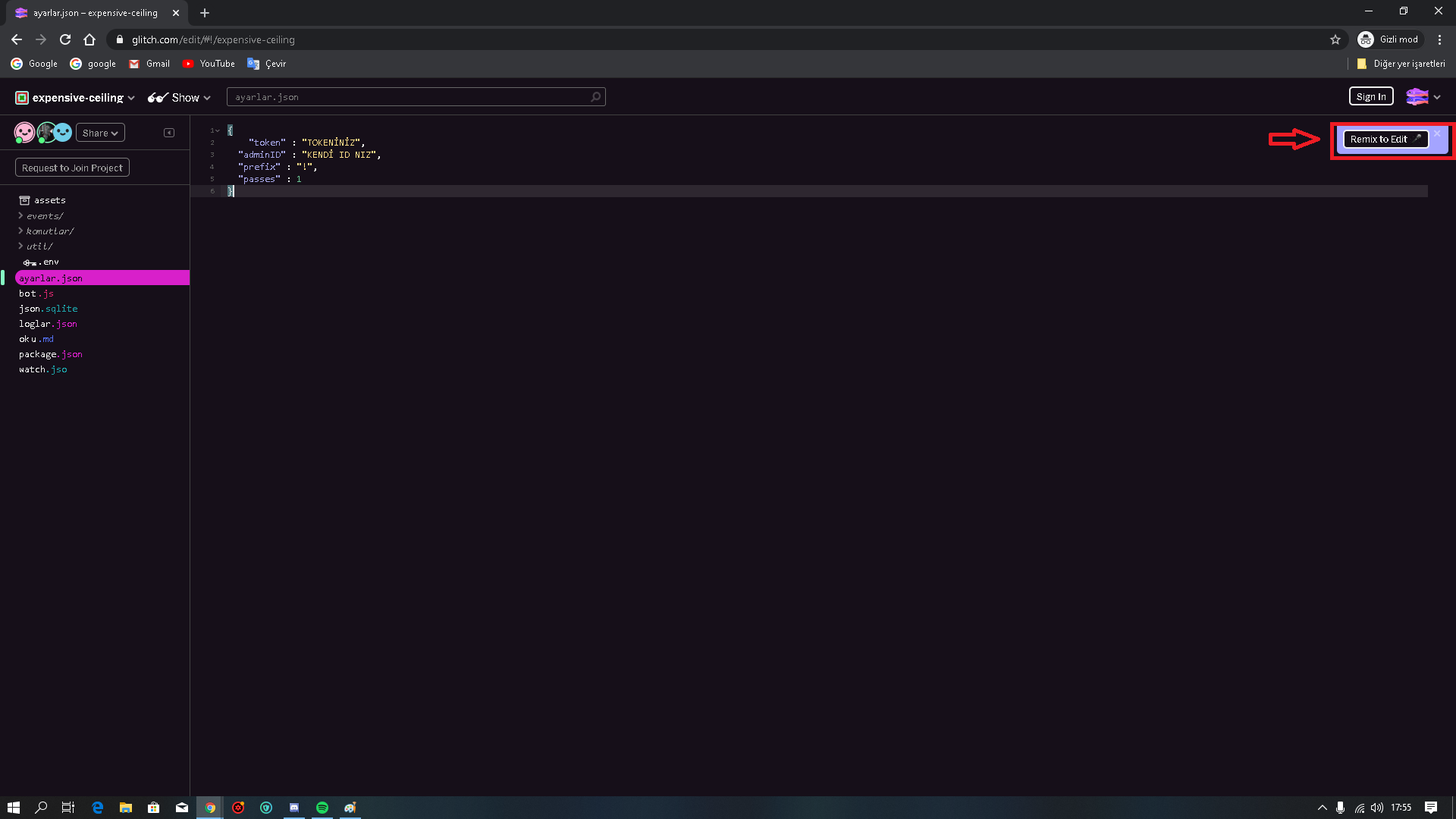Go back in the browser

point(17,39)
